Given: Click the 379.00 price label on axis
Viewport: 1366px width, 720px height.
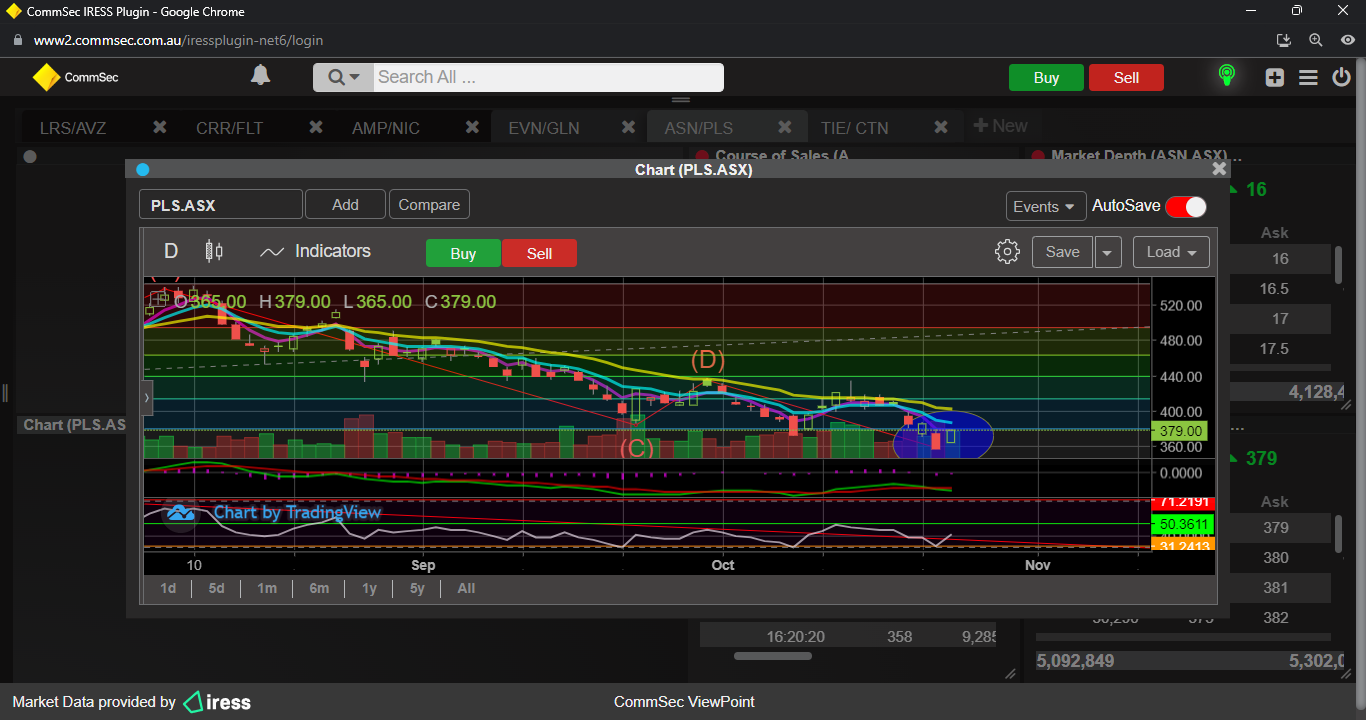Looking at the screenshot, I should (x=1180, y=431).
